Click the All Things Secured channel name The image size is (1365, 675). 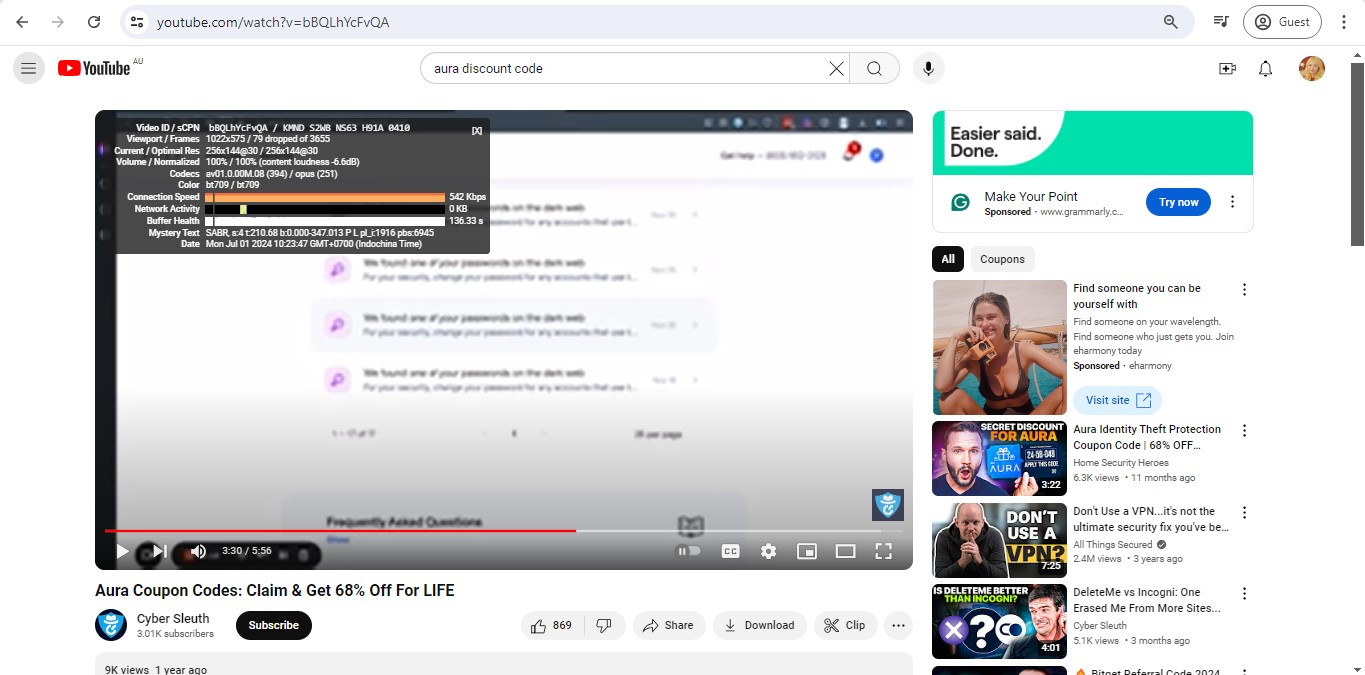pyautogui.click(x=1113, y=545)
